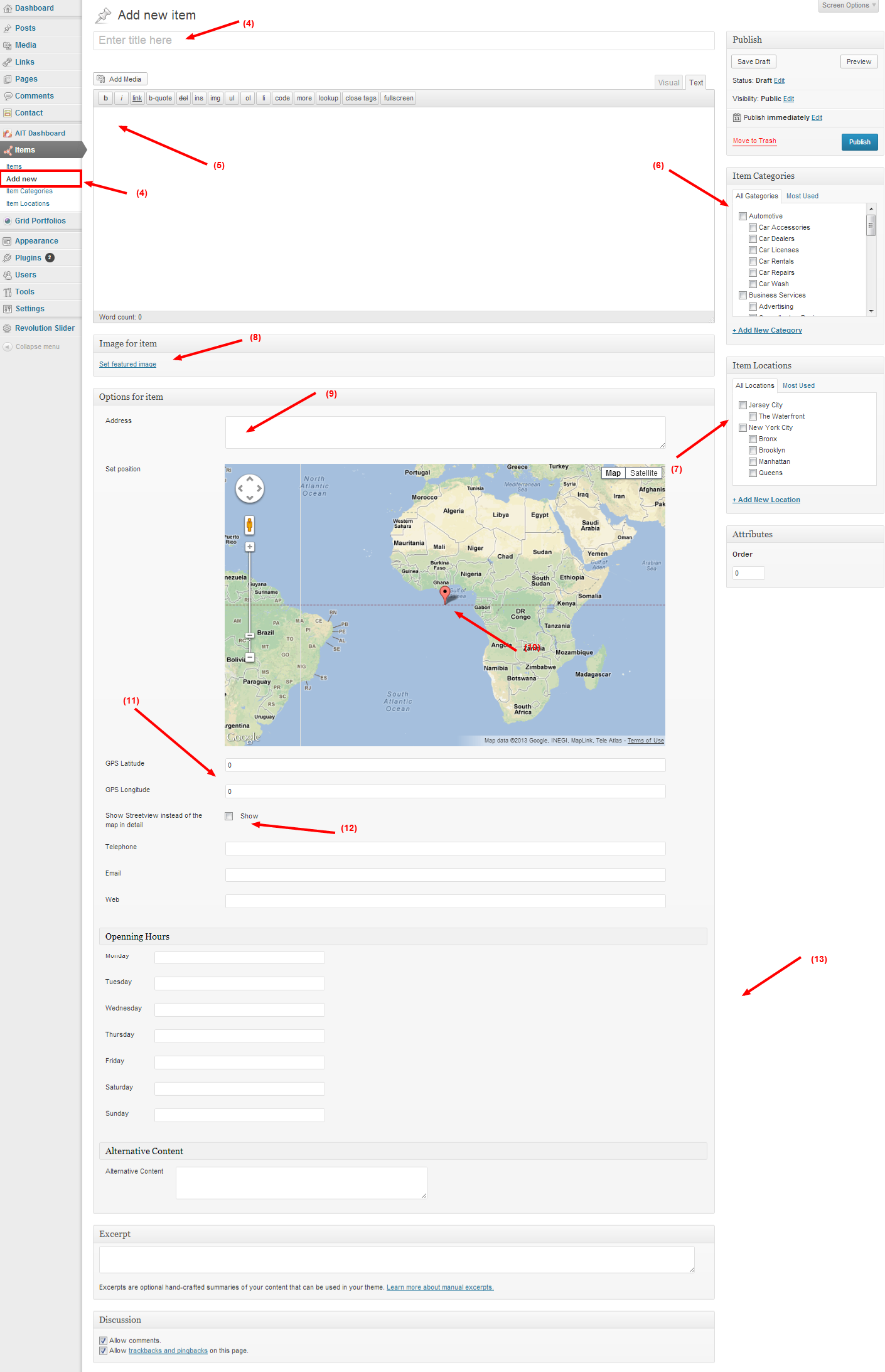The width and height of the screenshot is (885, 1372).
Task: Click the Collapse menu arrow icon
Action: pyautogui.click(x=8, y=346)
